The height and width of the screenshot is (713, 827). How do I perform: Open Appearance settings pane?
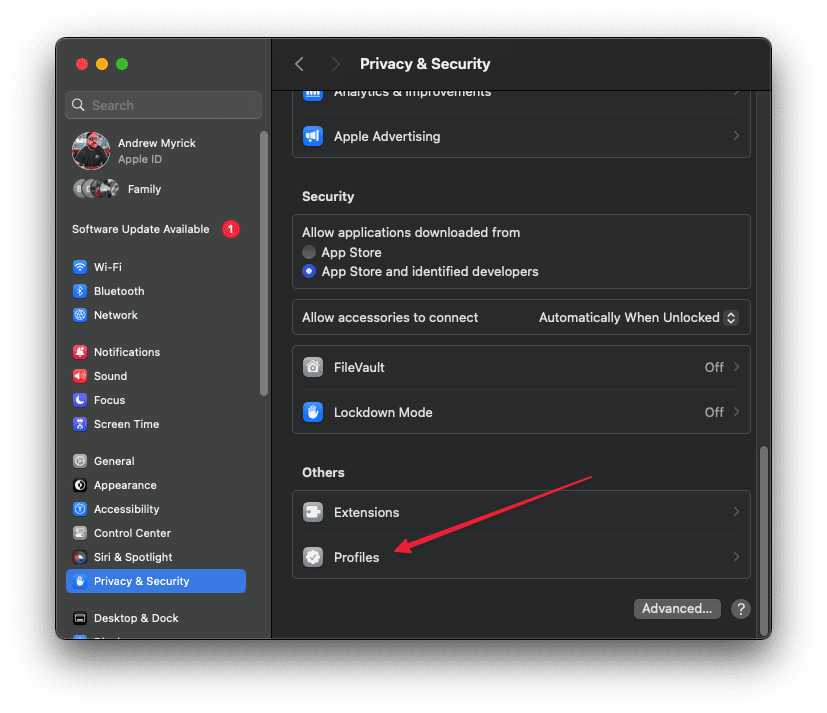156,485
